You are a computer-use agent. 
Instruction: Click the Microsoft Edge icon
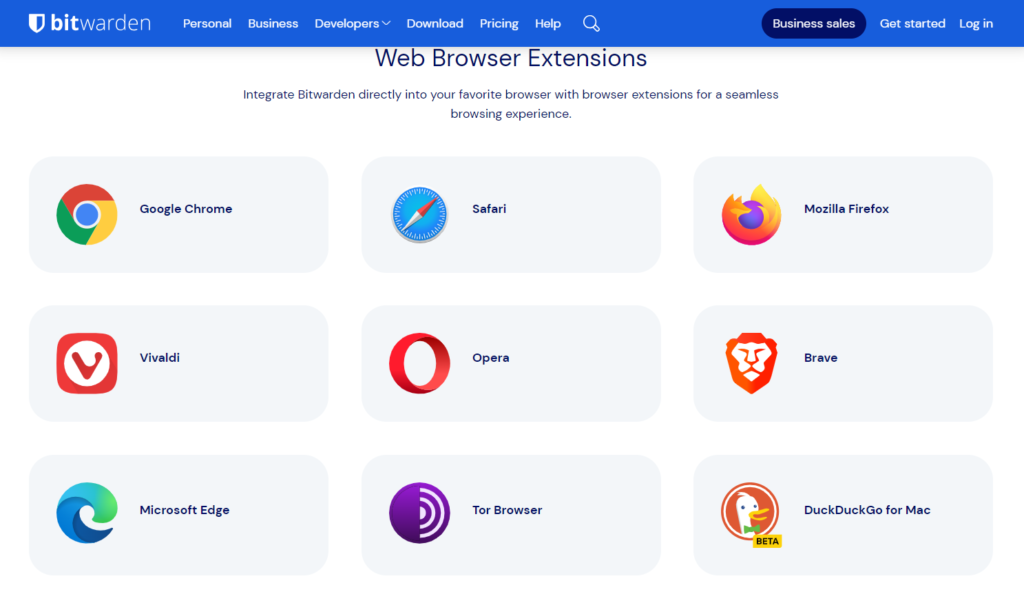[x=87, y=513]
